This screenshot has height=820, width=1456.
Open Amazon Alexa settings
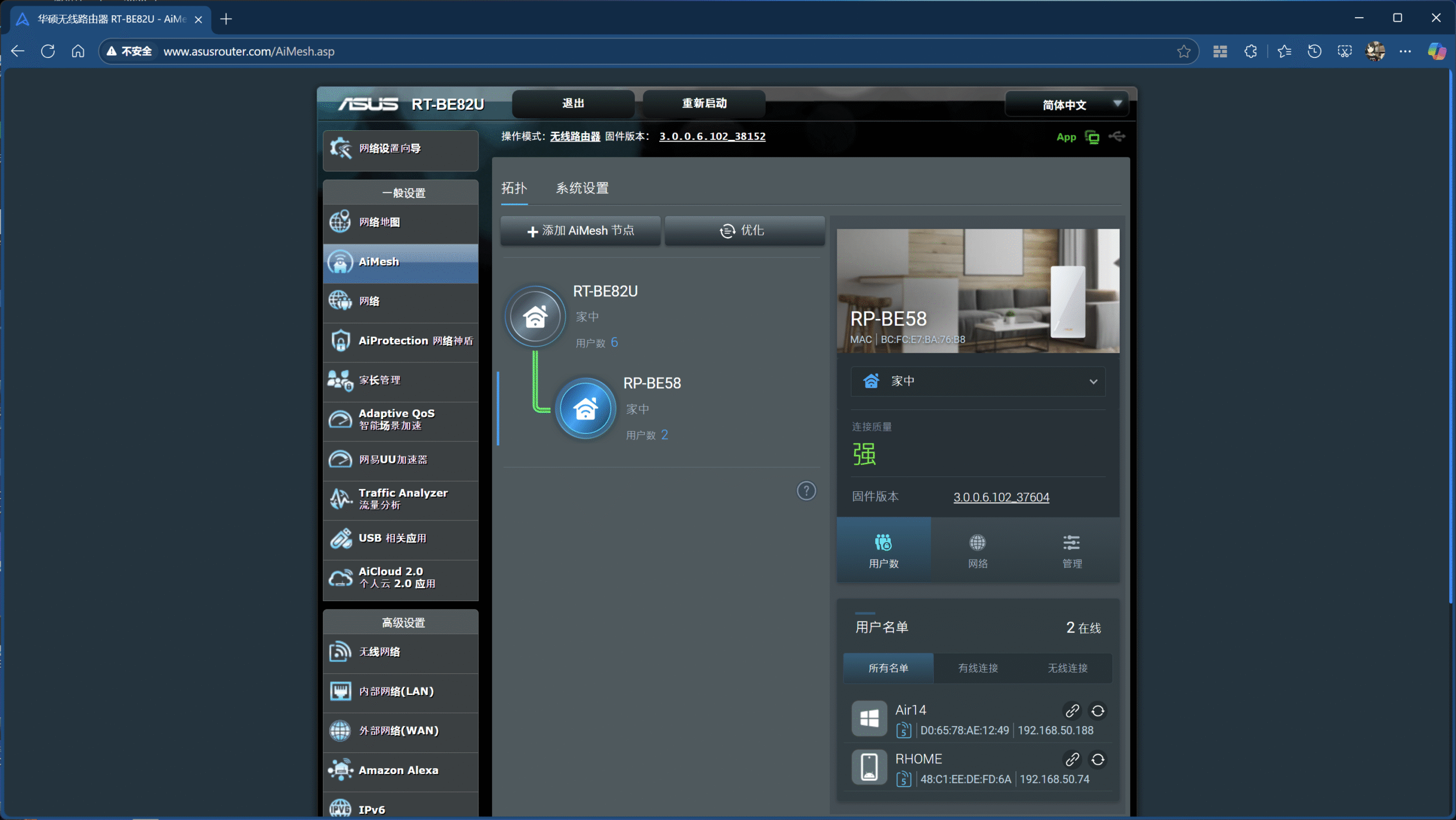pos(400,771)
